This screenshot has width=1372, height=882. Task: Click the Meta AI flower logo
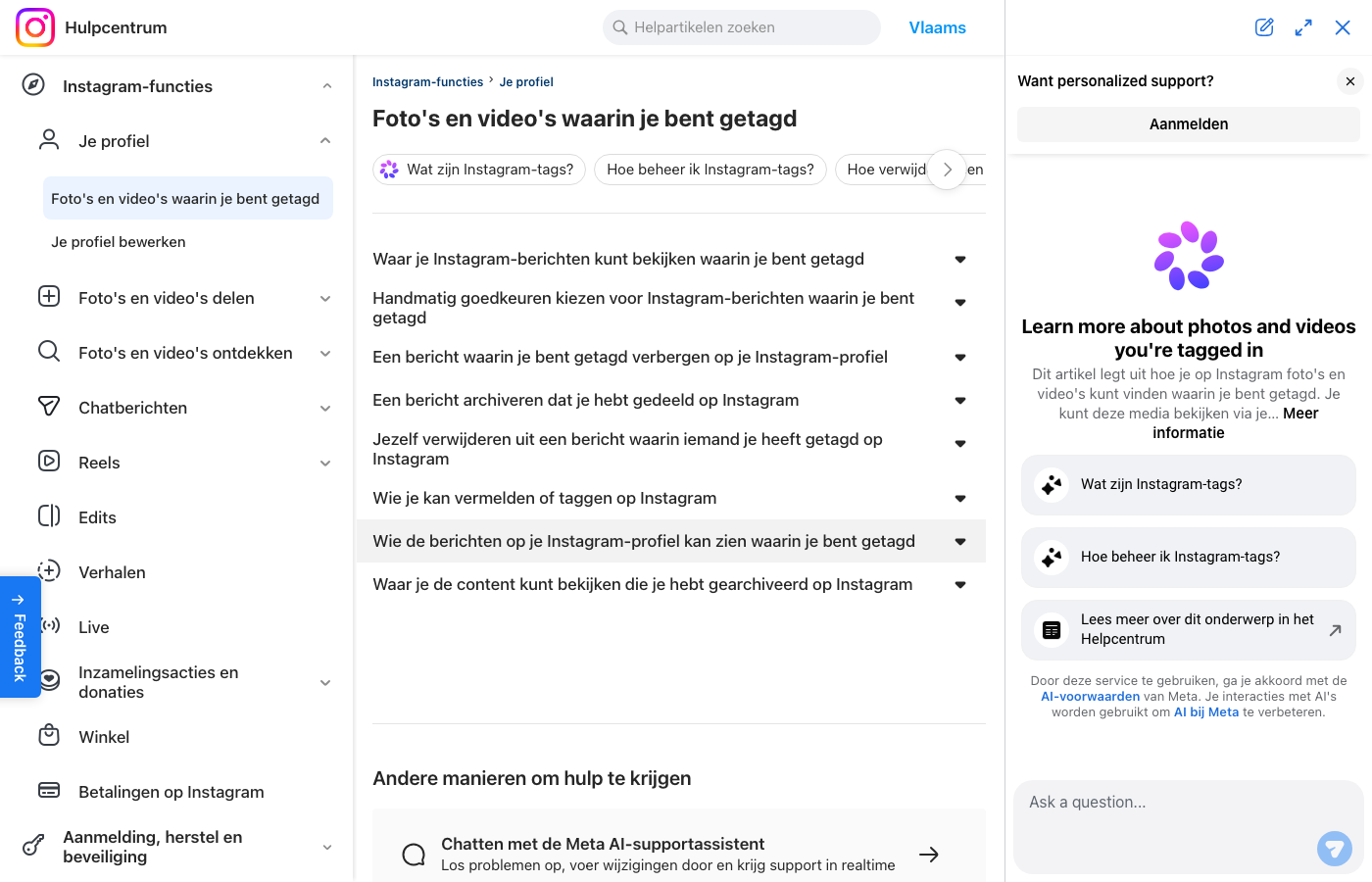tap(1189, 256)
